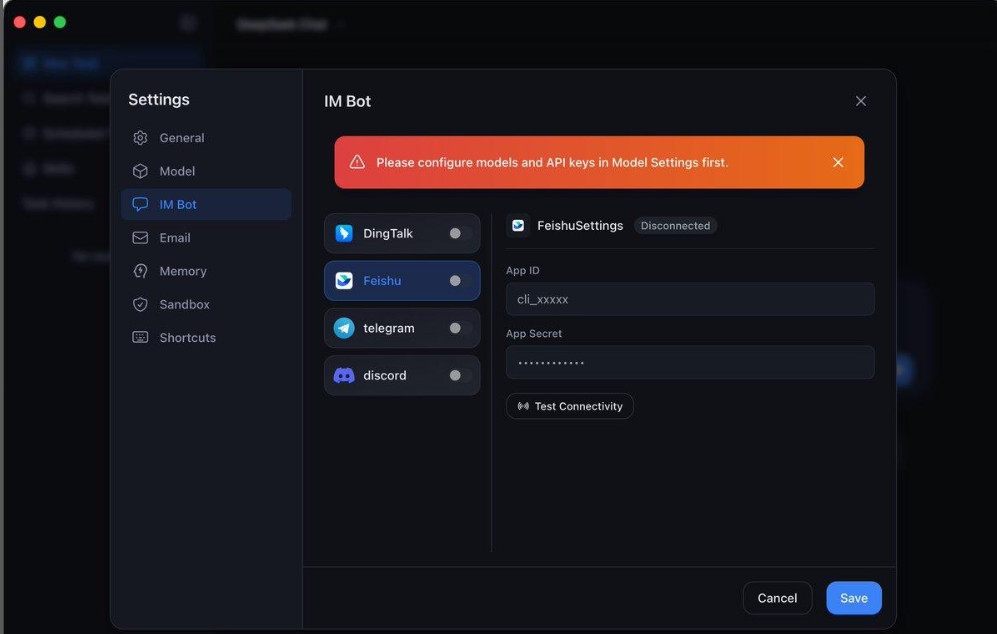This screenshot has width=997, height=634.
Task: Enable the telegram bot toggle
Action: (x=460, y=328)
